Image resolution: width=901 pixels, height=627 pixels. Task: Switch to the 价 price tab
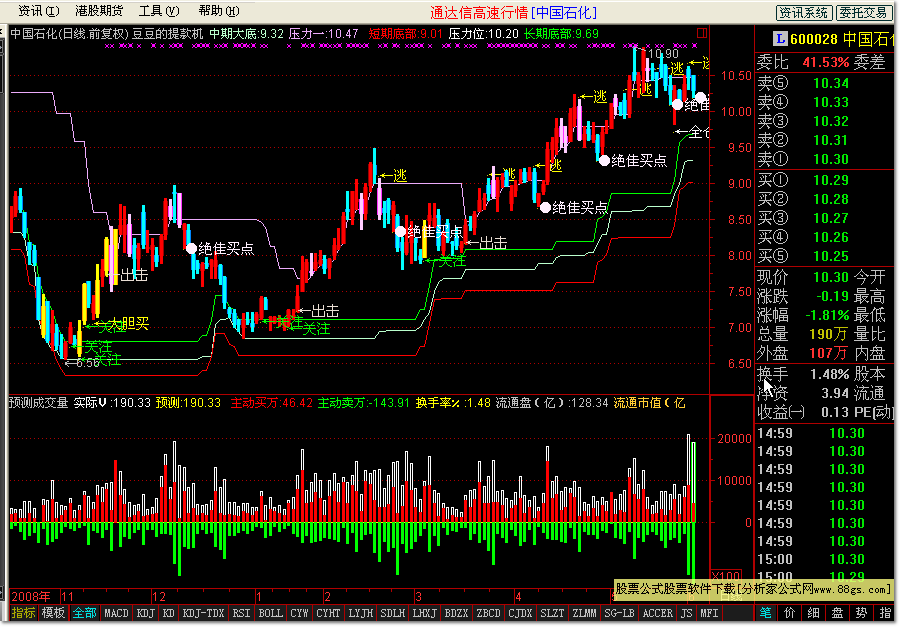(790, 613)
